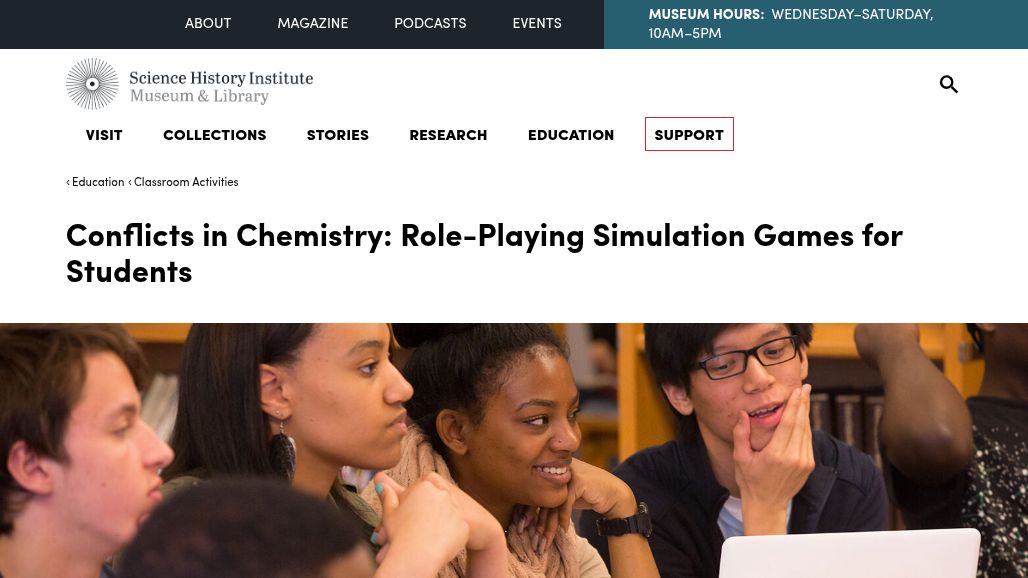Click the sunburst logo icon
This screenshot has width=1028, height=578.
click(x=92, y=84)
